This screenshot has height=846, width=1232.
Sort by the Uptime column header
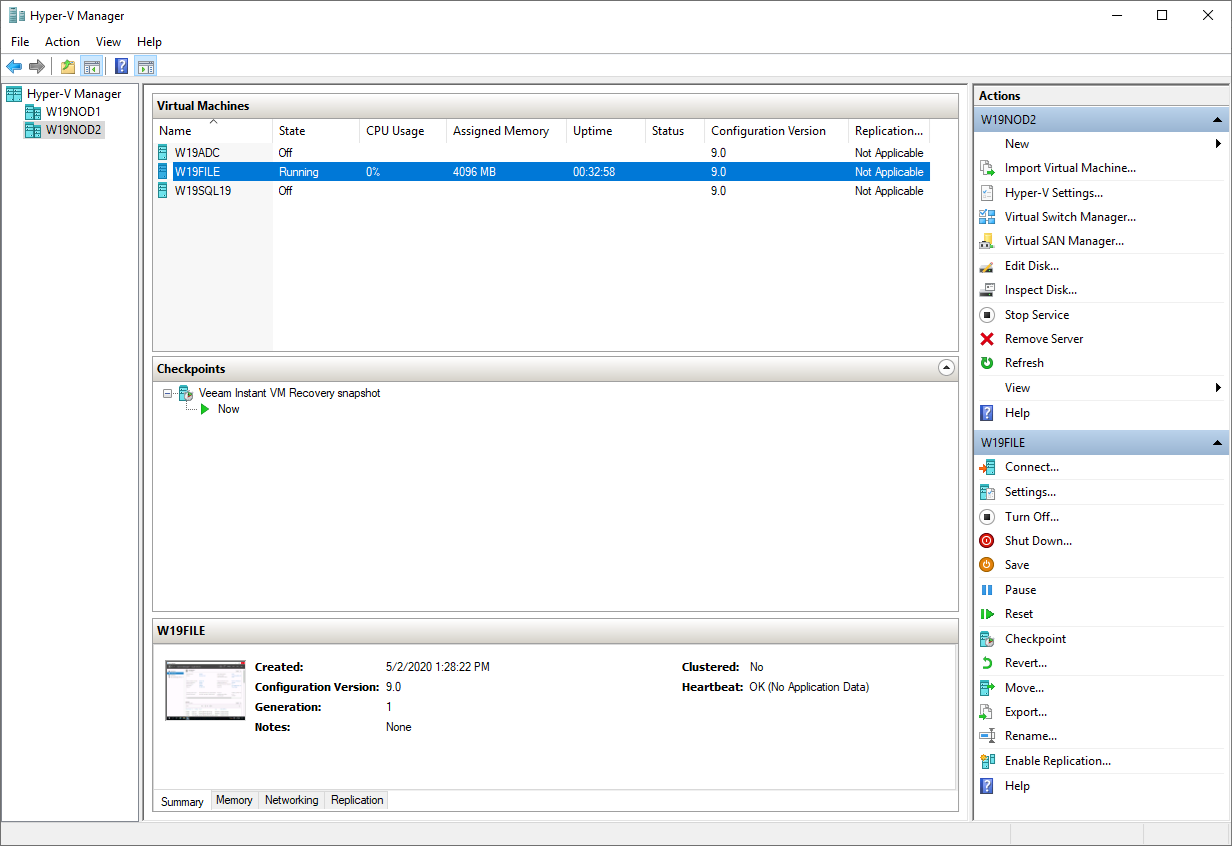point(606,131)
